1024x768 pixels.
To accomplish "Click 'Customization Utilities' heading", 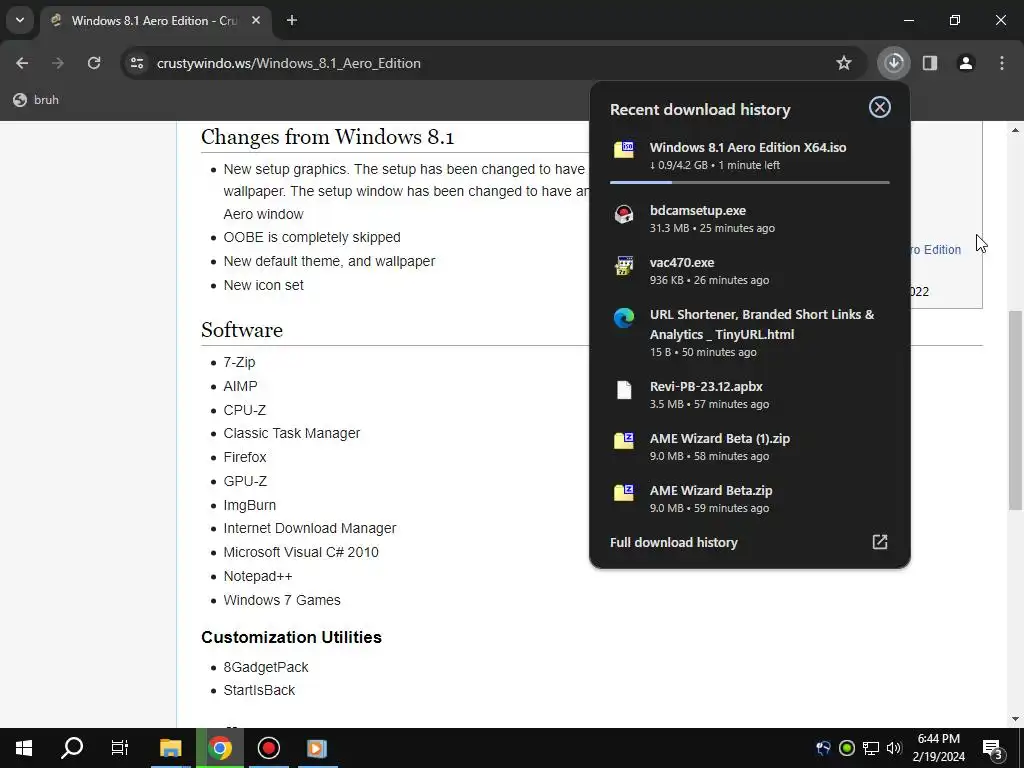I will (x=291, y=637).
